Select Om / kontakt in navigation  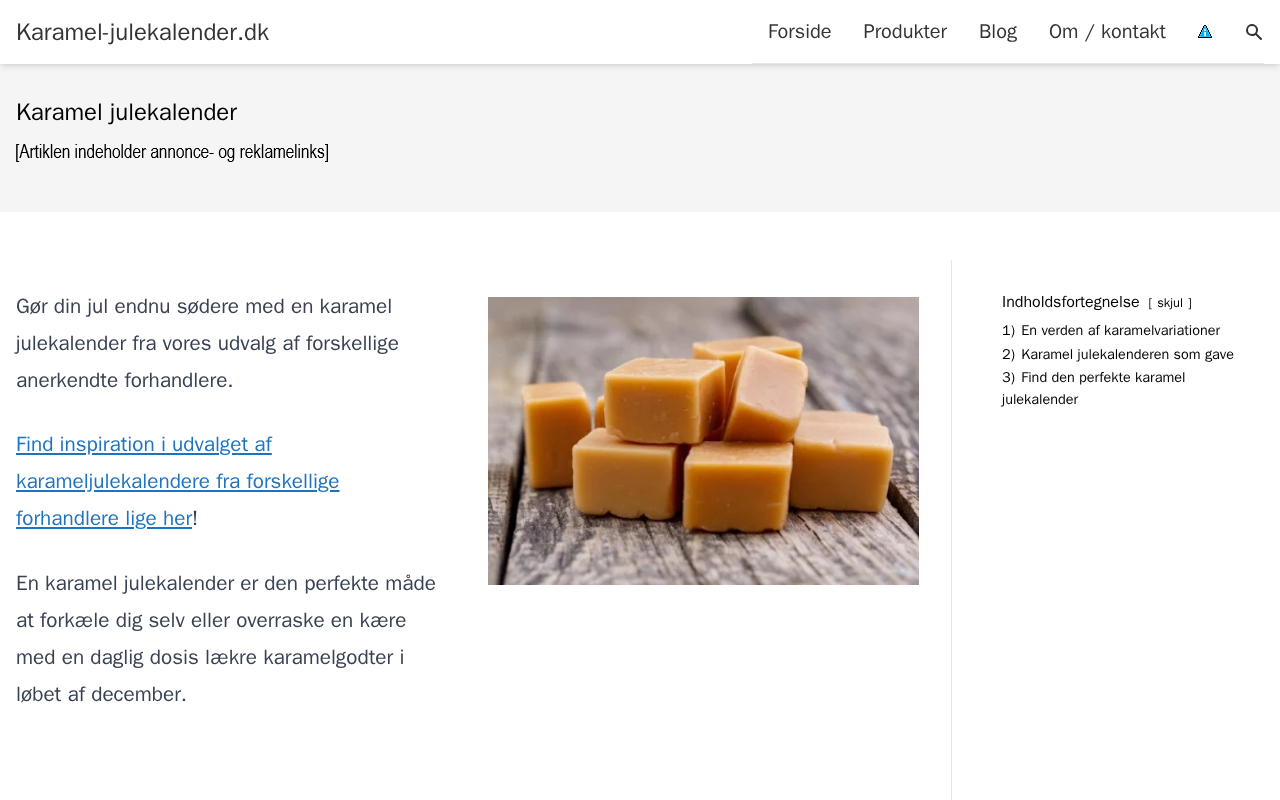[1107, 32]
